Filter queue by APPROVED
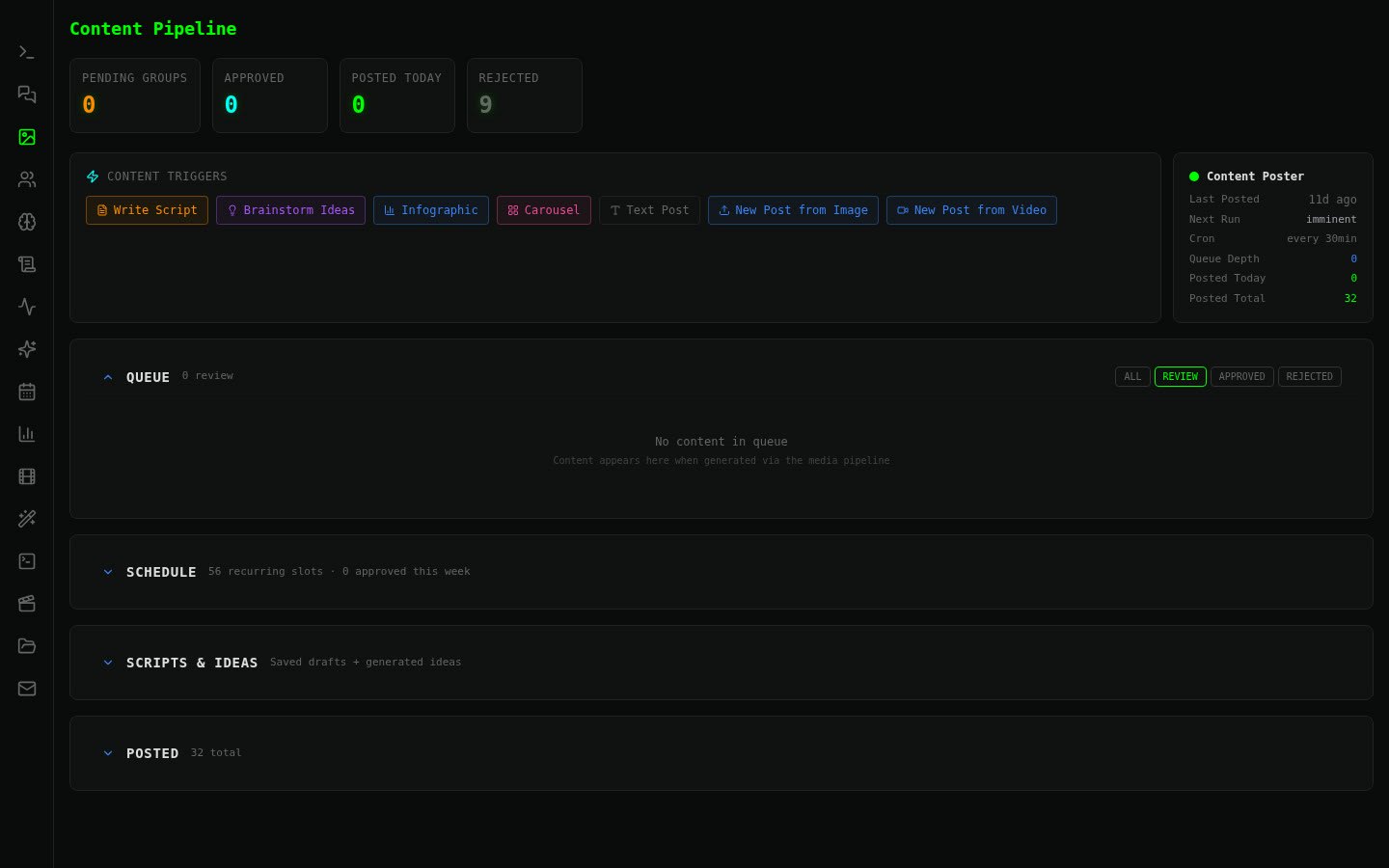Screen dimensions: 1389x868 coord(1242,377)
